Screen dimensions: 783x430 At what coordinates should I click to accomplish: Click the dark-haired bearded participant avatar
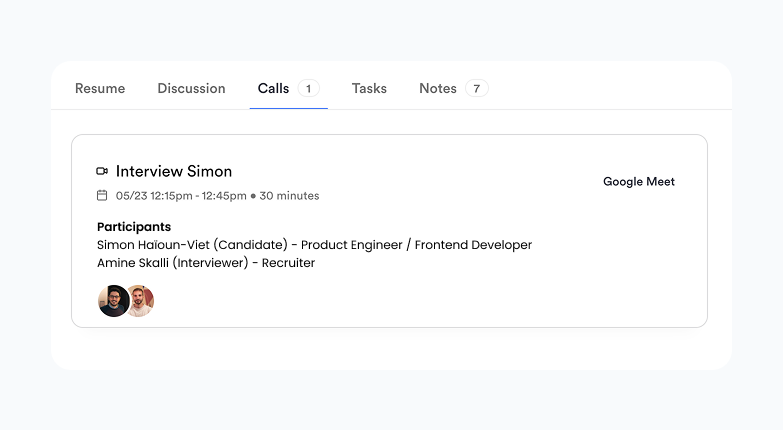coord(112,301)
